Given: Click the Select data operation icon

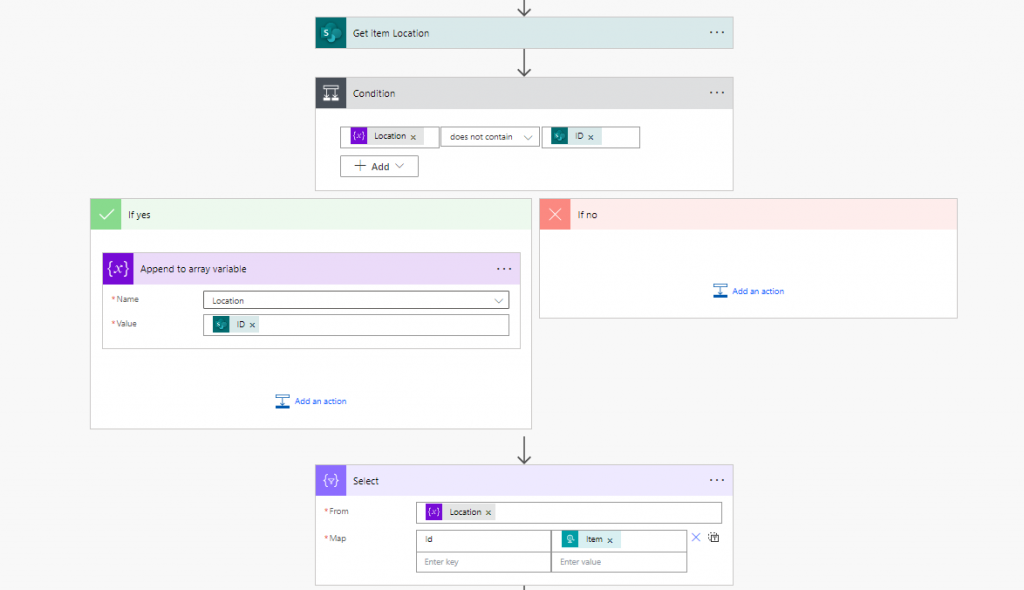Looking at the screenshot, I should tap(330, 481).
